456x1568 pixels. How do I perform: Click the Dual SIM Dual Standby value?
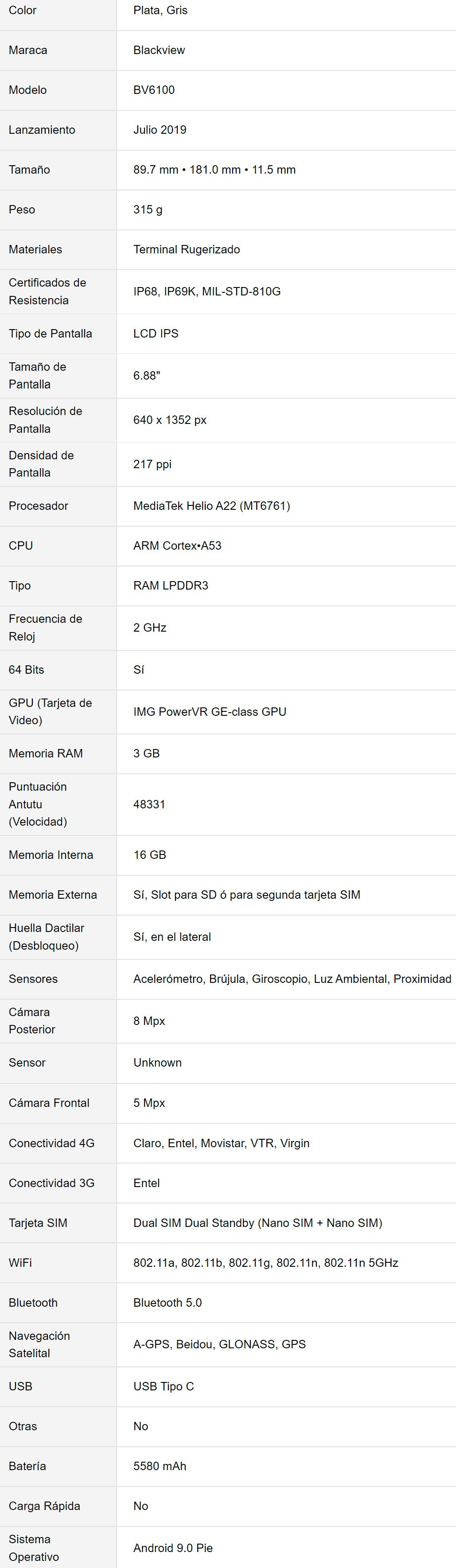[x=257, y=1223]
